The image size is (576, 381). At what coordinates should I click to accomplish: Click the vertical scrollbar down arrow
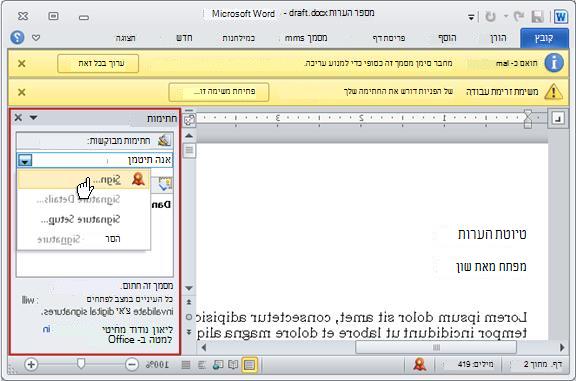189,288
